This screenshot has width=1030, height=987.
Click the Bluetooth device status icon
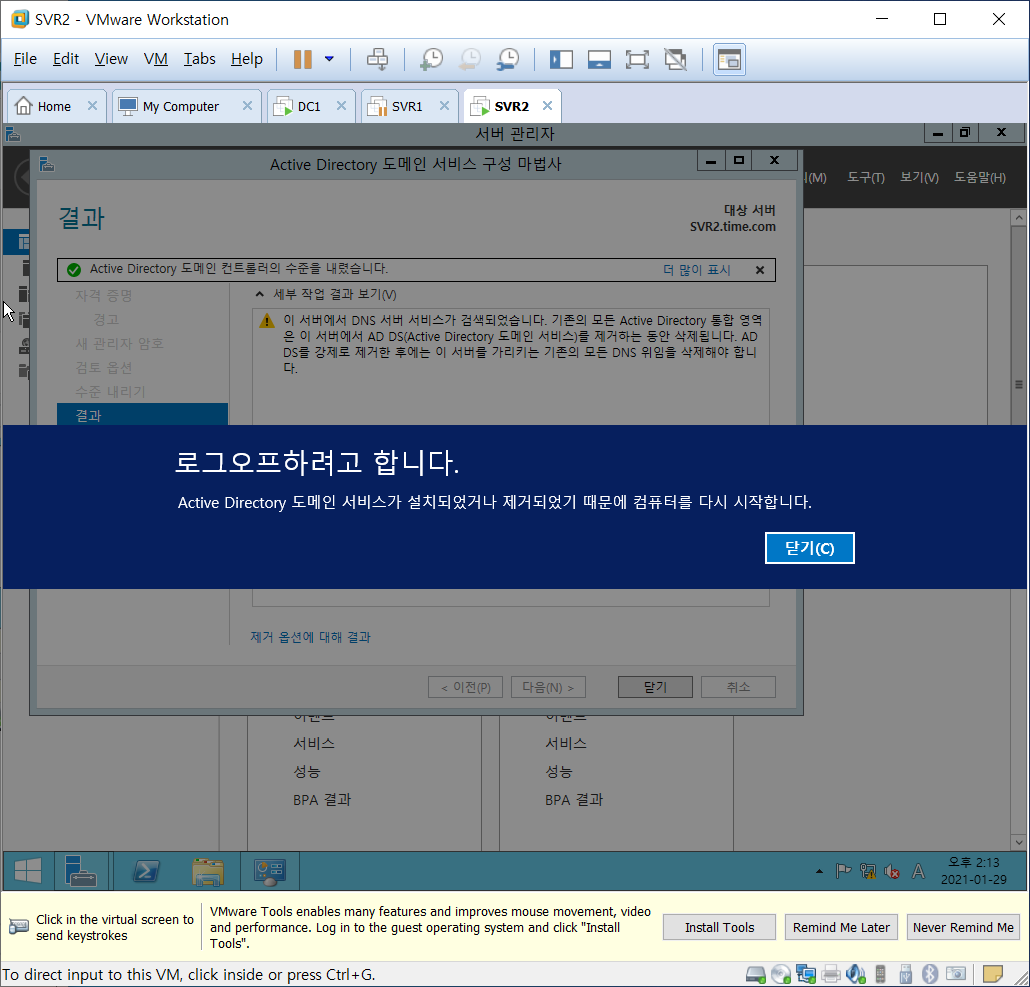(x=929, y=975)
